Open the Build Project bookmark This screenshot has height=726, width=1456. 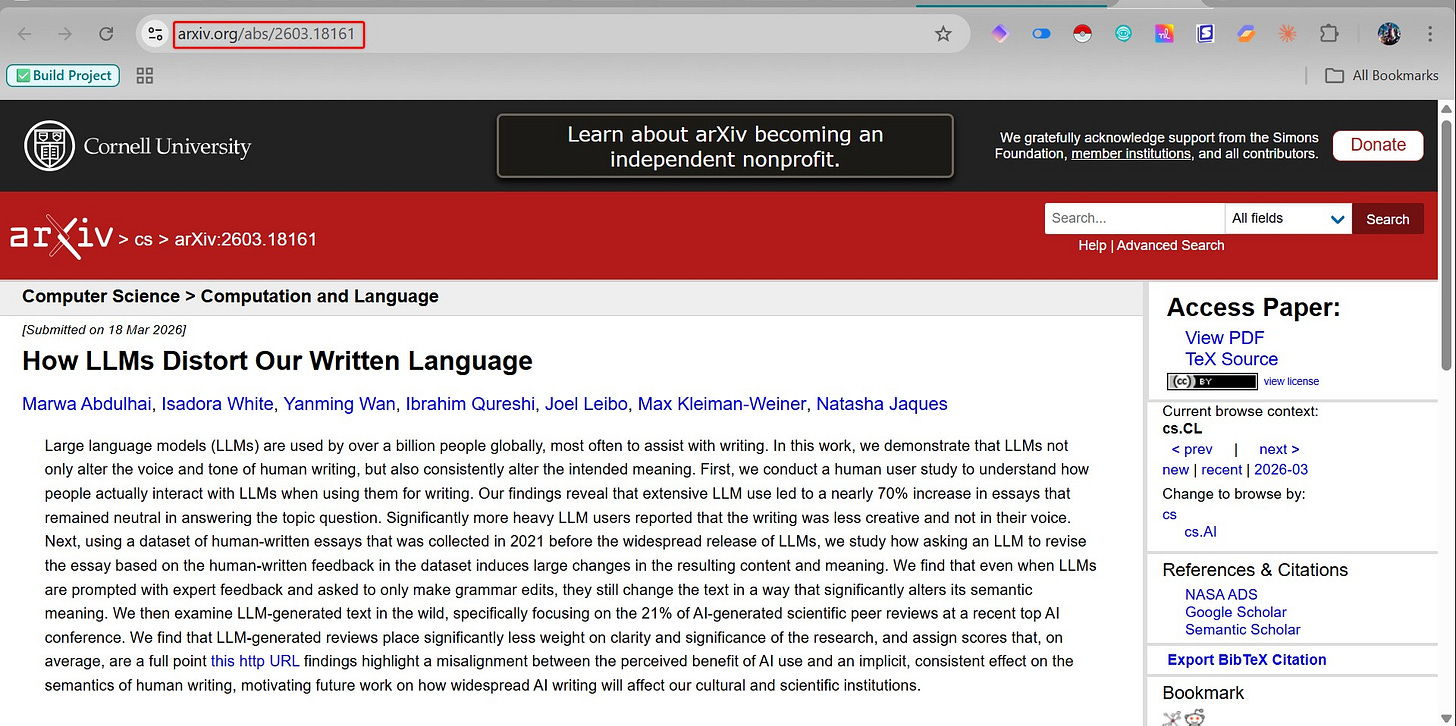62,75
